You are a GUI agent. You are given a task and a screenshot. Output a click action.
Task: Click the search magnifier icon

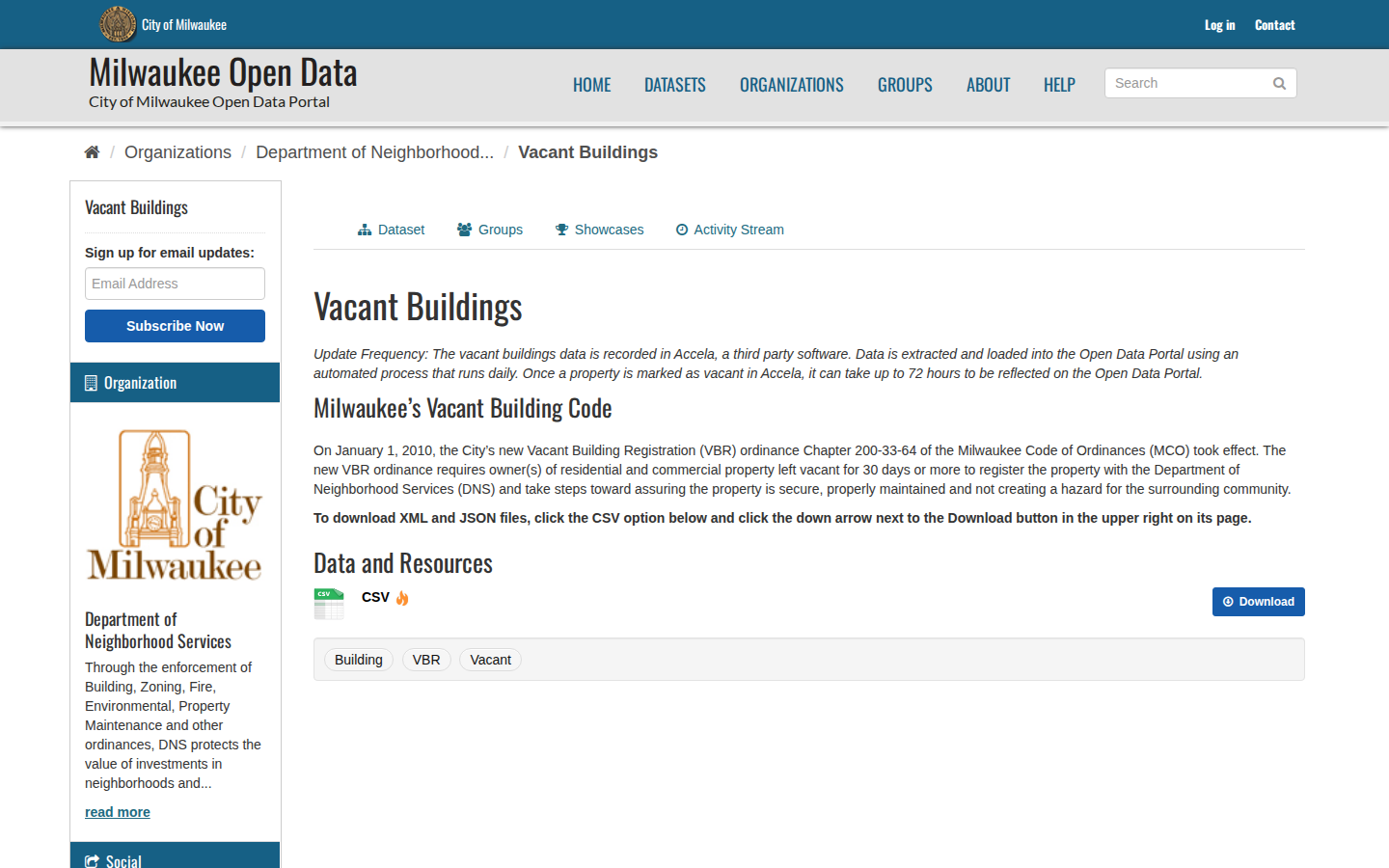1279,84
